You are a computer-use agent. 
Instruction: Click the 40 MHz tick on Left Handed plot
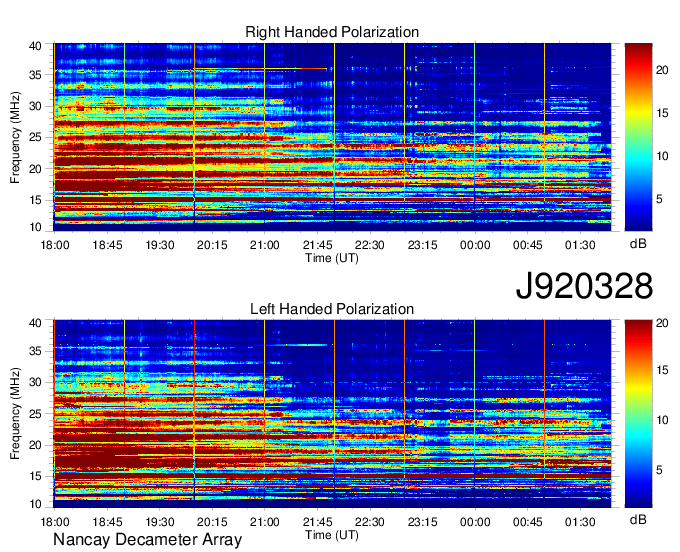[35, 323]
